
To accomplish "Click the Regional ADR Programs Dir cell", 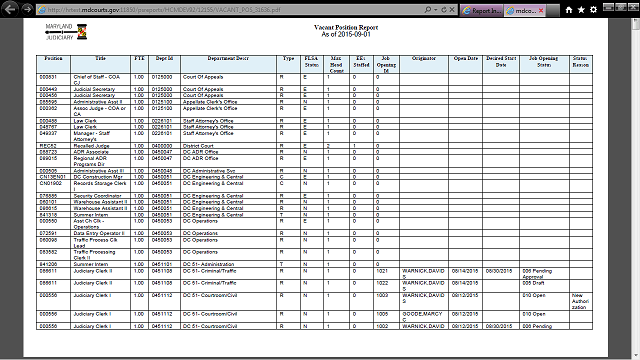I will (x=100, y=161).
